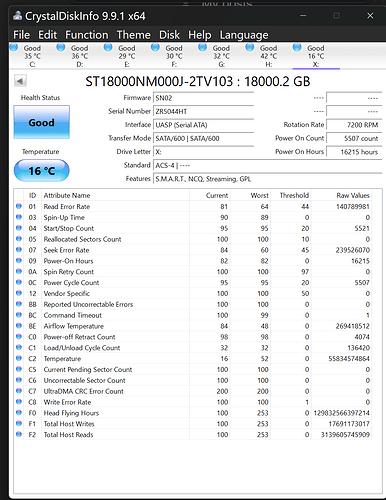Open the File menu

pyautogui.click(x=21, y=35)
